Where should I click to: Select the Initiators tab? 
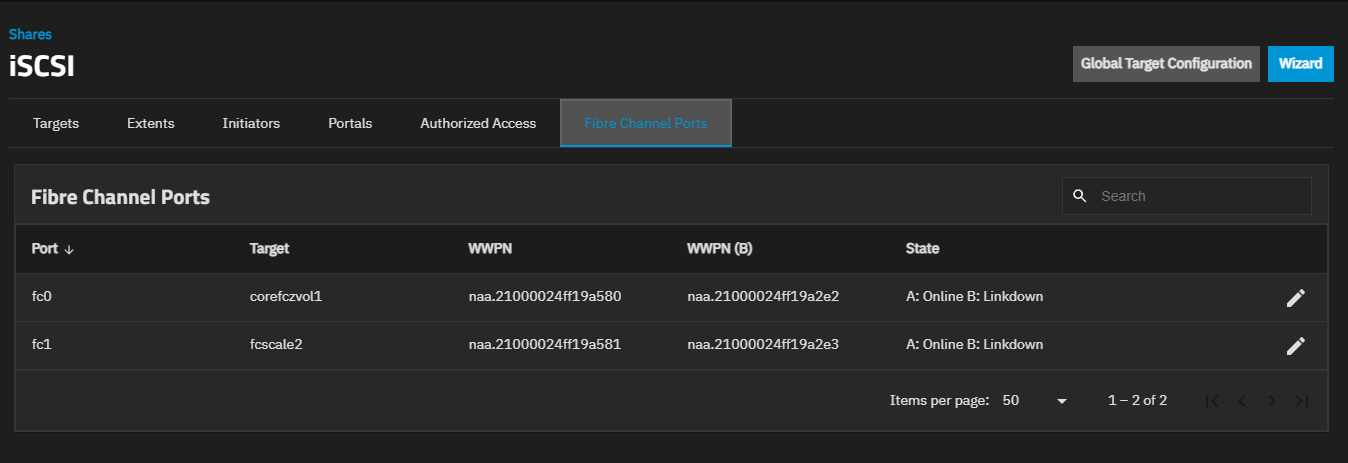pyautogui.click(x=251, y=124)
